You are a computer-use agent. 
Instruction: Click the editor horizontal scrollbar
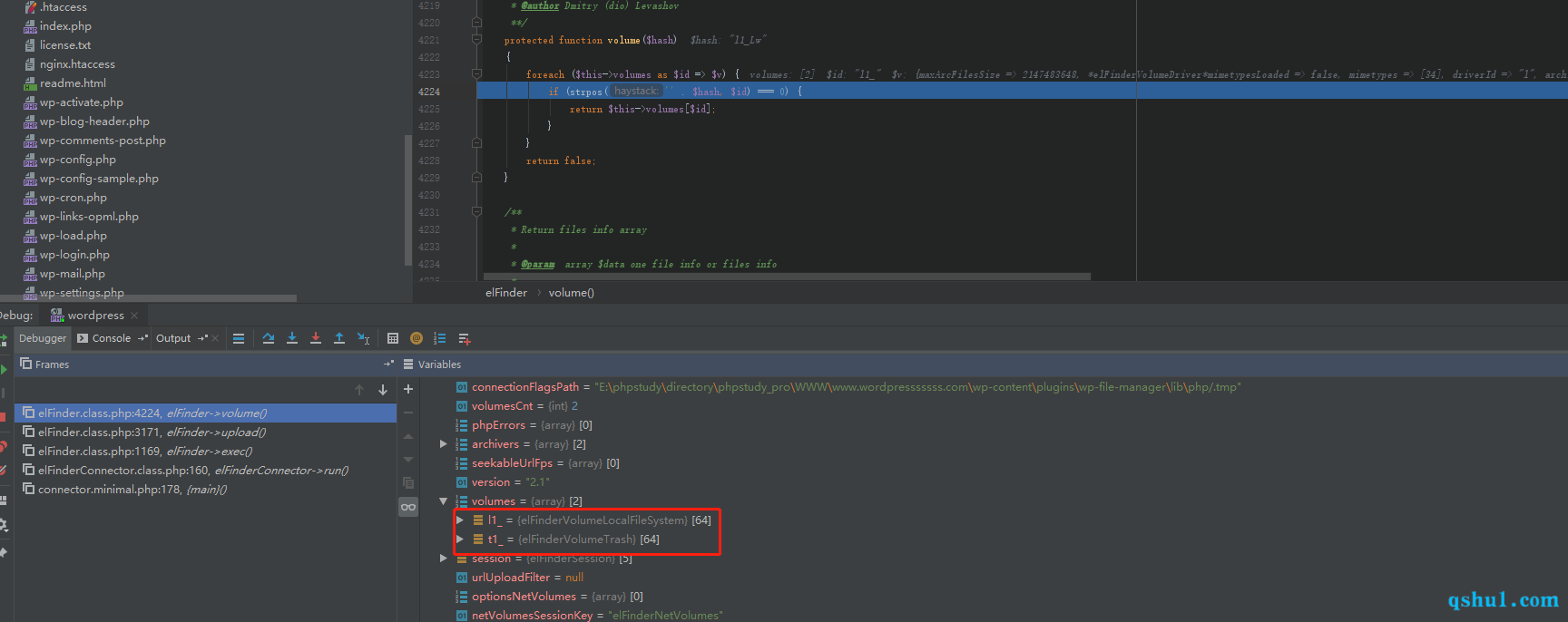(787, 277)
